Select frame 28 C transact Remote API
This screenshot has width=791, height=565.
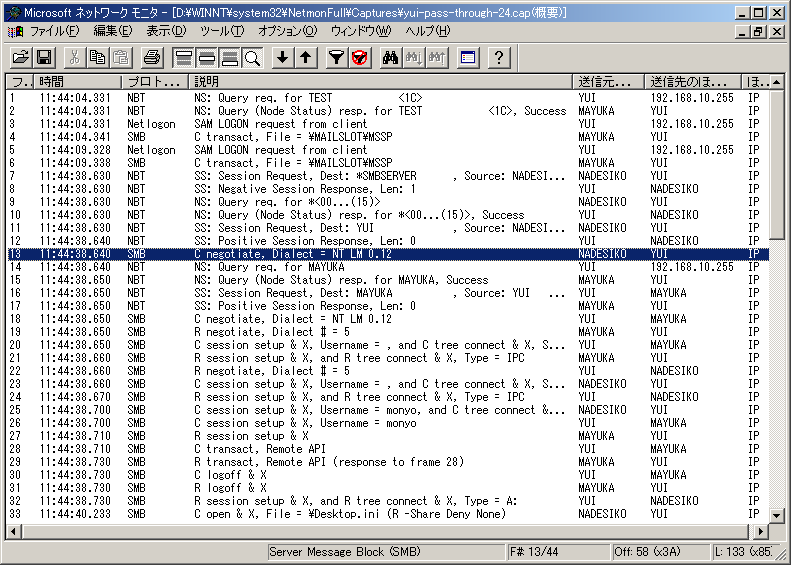point(387,449)
